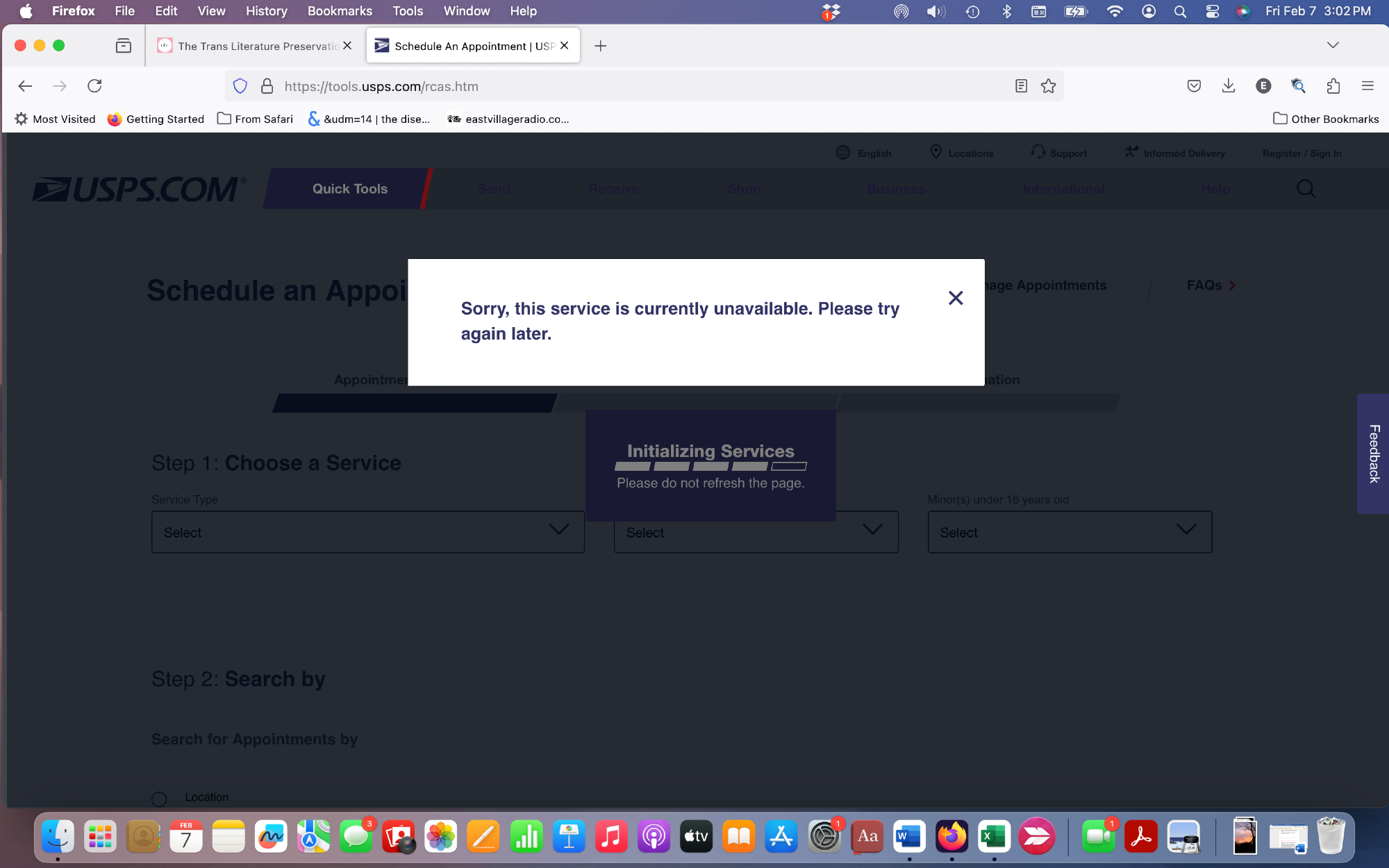Viewport: 1389px width, 868px height.
Task: Open the Firefox downloads panel
Action: click(x=1228, y=86)
